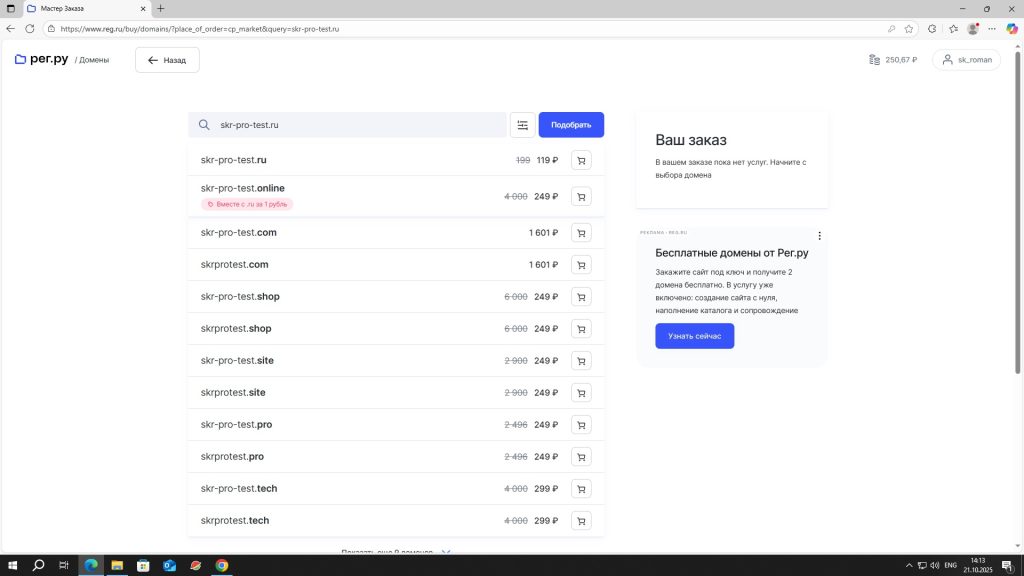The height and width of the screenshot is (576, 1024).
Task: Open Google Chrome from the taskbar
Action: pos(222,565)
